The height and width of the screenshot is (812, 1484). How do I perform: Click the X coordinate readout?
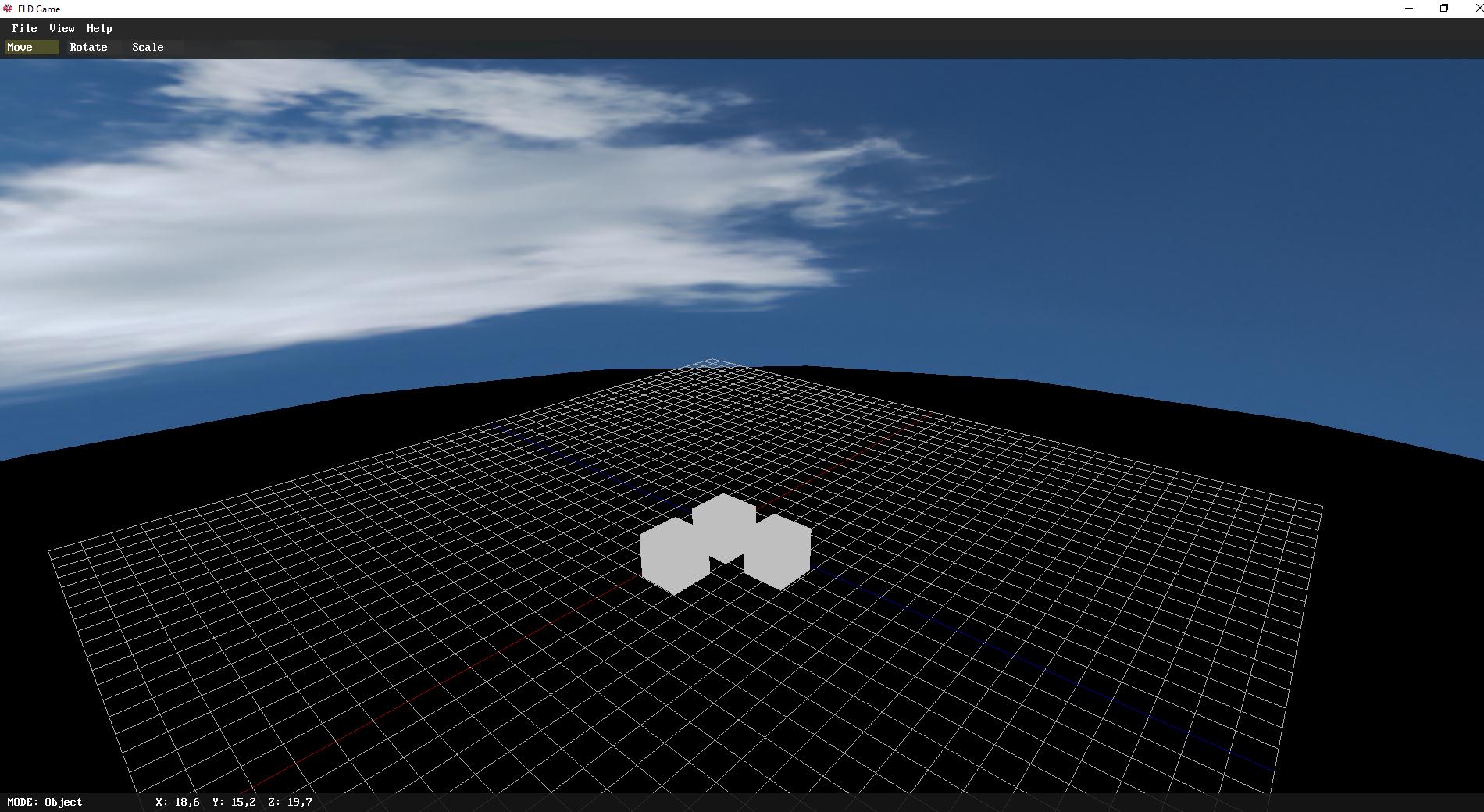pos(177,802)
